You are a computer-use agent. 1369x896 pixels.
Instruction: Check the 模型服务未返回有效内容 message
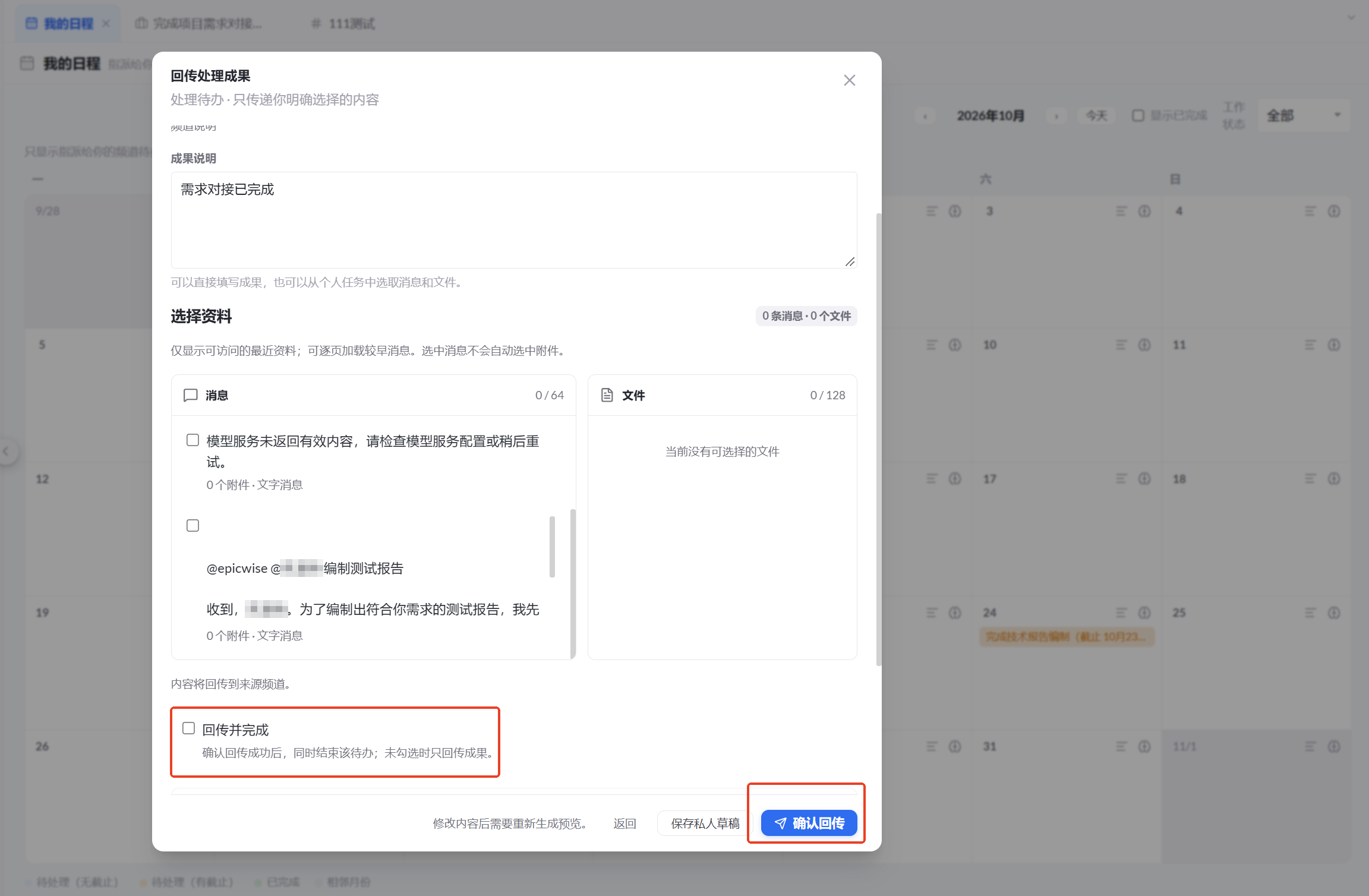click(193, 440)
